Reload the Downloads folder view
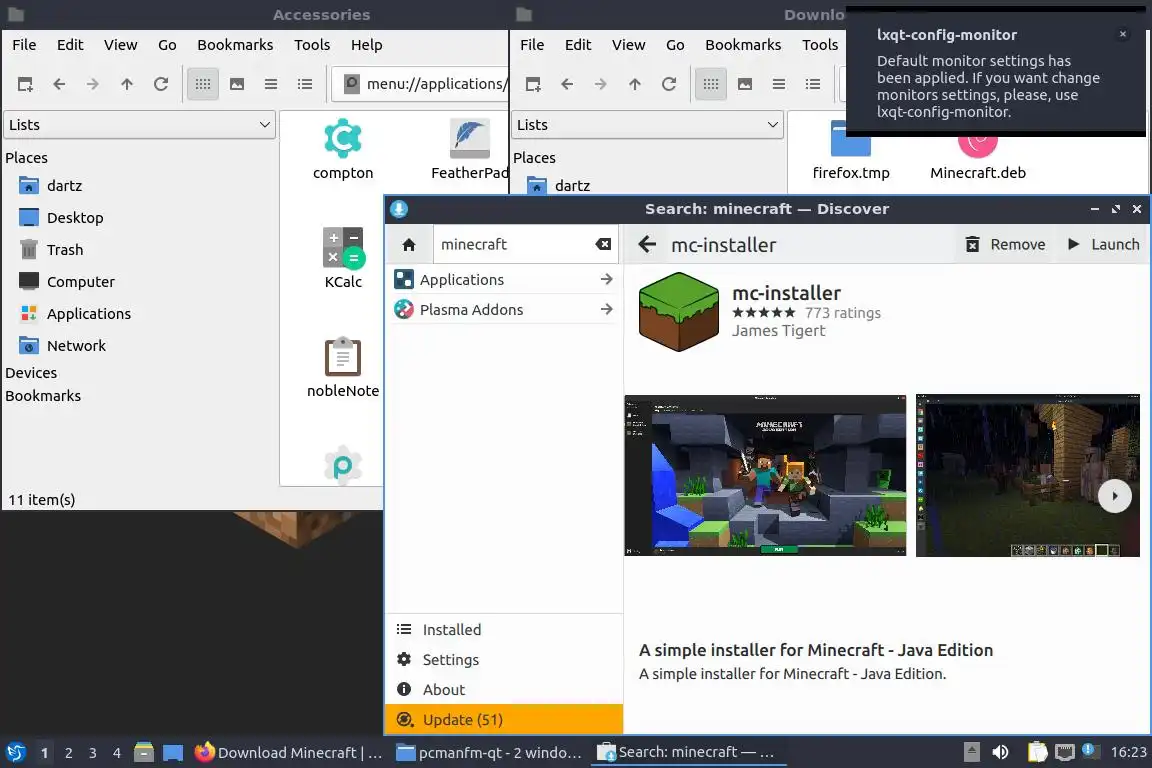The height and width of the screenshot is (768, 1152). [x=669, y=84]
